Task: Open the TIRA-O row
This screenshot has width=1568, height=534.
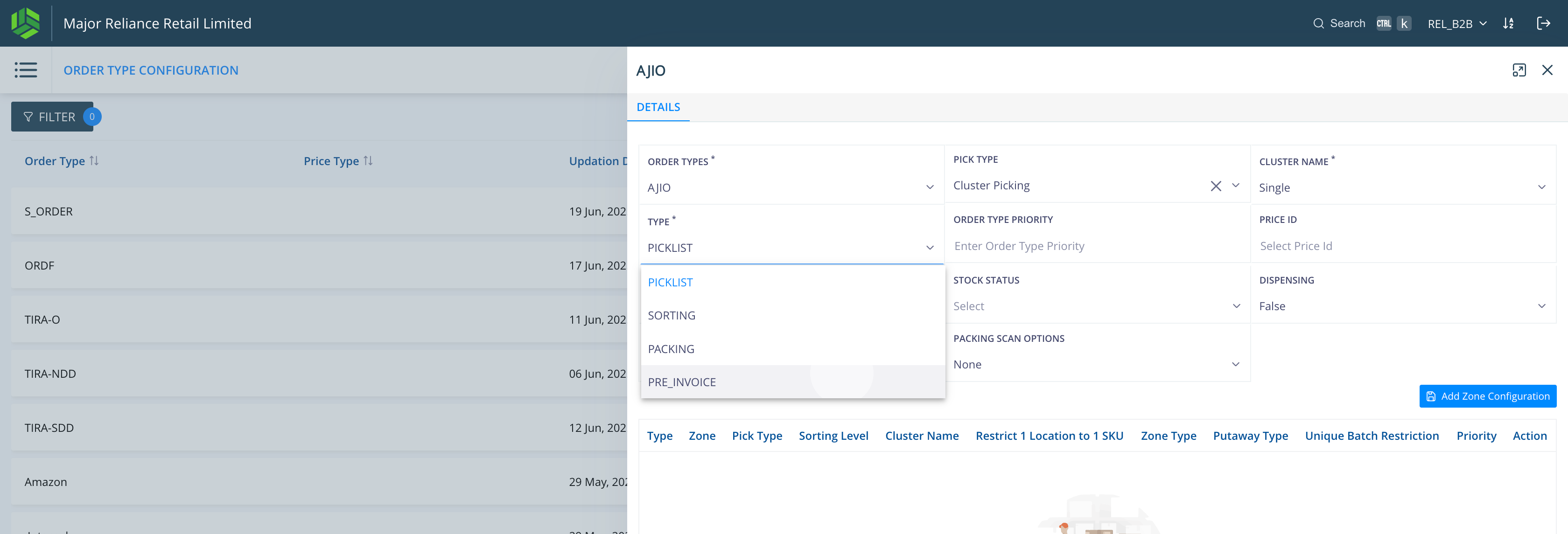Action: (x=319, y=319)
